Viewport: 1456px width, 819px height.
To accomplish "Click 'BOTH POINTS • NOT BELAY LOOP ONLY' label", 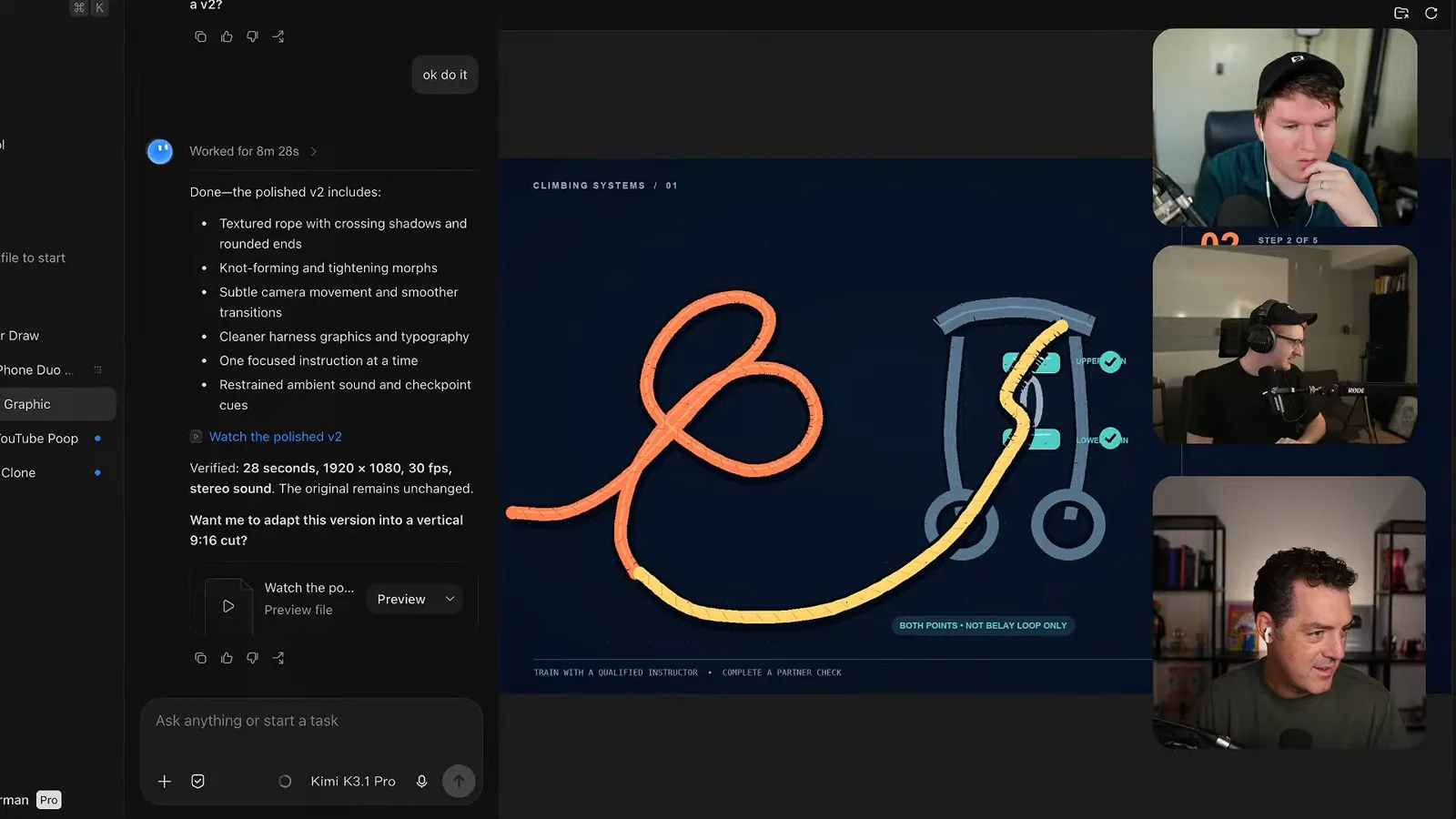I will pos(983,625).
